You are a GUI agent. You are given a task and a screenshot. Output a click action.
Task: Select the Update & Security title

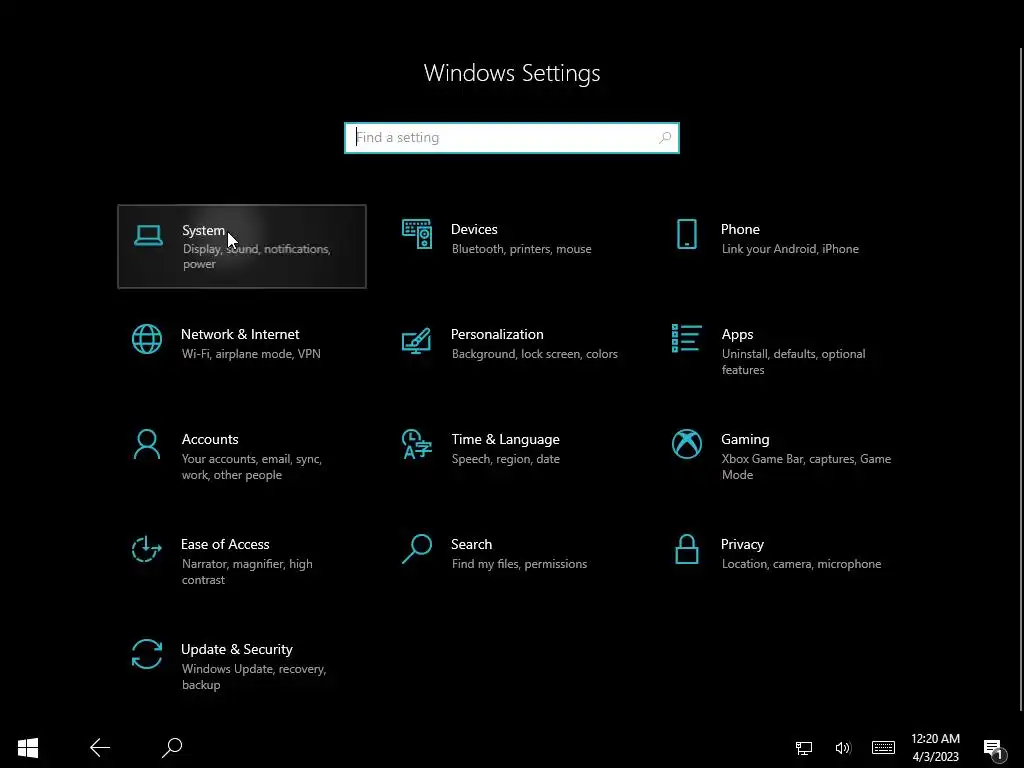(236, 650)
